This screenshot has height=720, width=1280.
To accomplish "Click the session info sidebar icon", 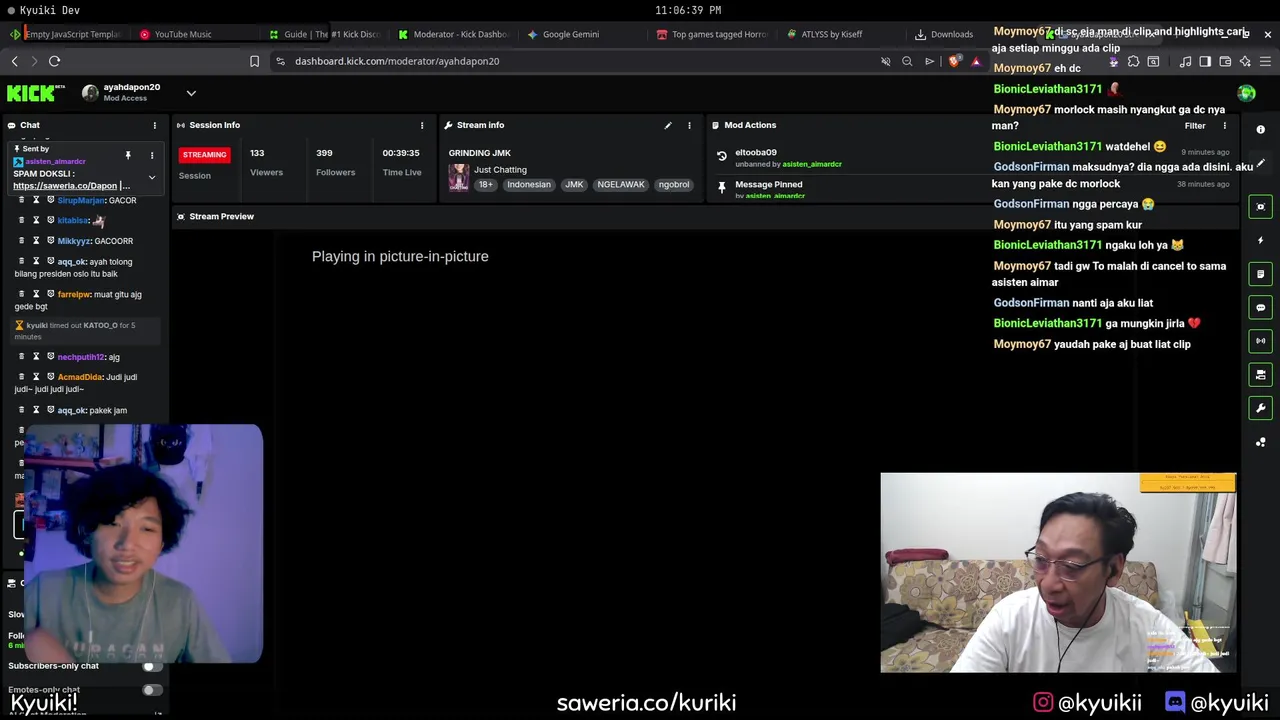I will point(1260,341).
